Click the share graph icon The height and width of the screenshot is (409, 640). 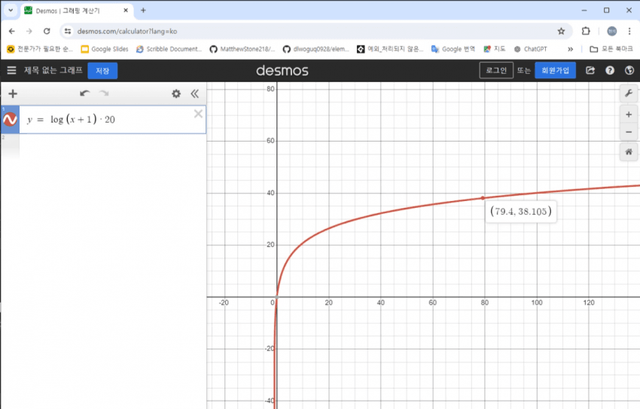(x=590, y=70)
